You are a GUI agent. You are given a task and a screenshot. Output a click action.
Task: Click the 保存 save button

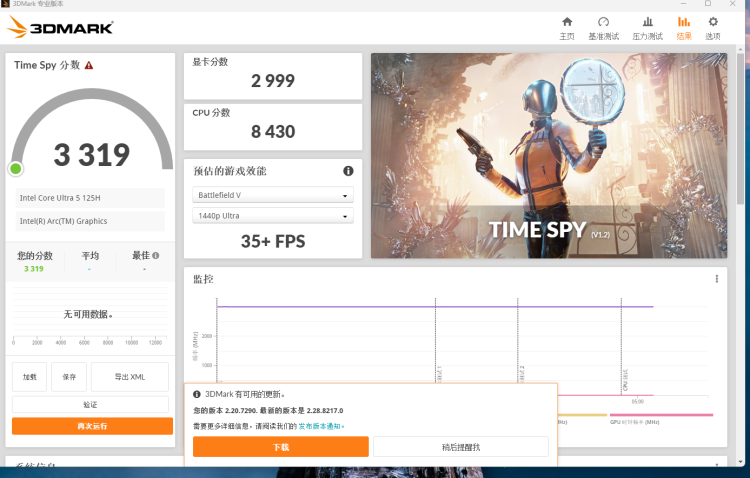pos(69,377)
